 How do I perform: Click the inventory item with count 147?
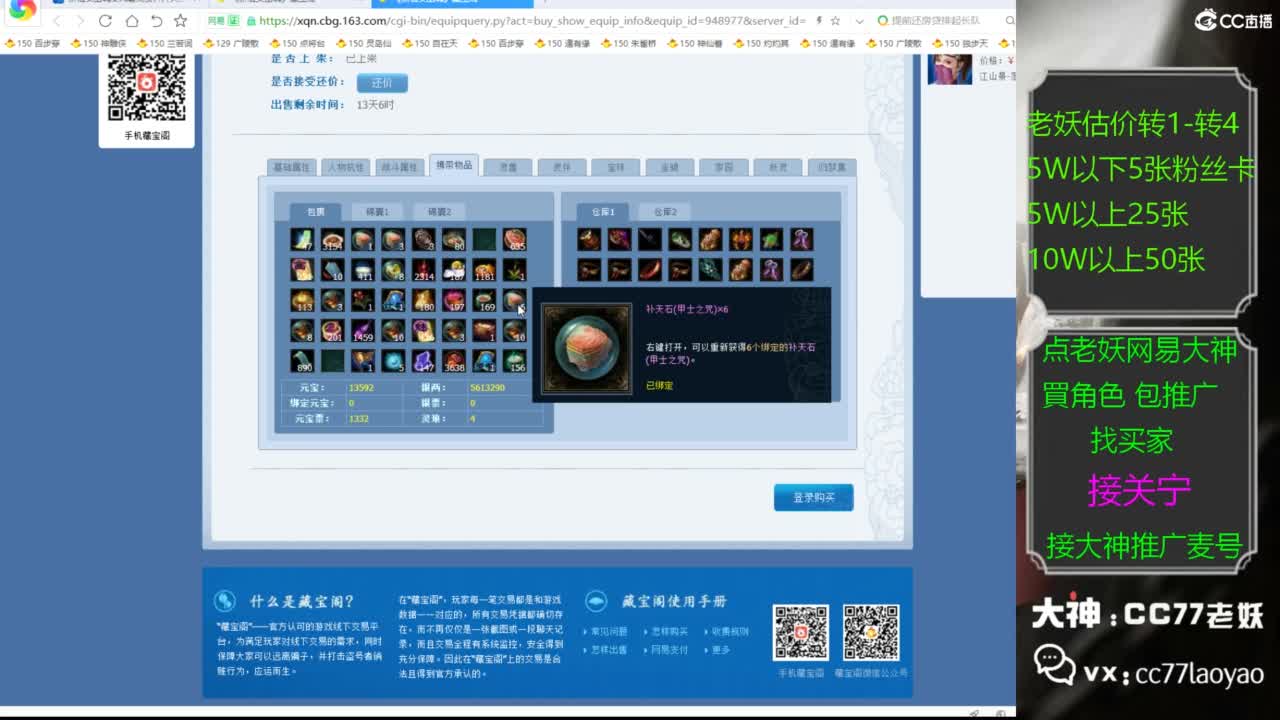(423, 360)
